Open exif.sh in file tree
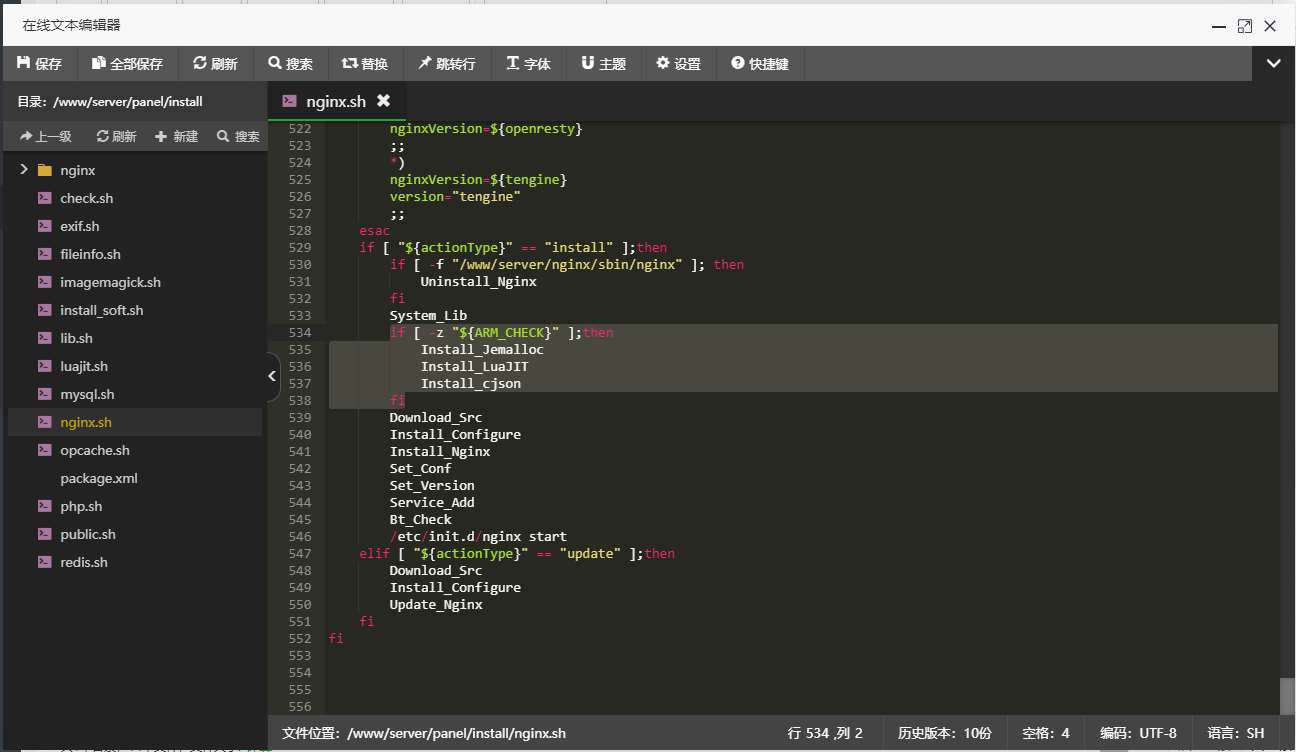1296x752 pixels. [x=80, y=226]
